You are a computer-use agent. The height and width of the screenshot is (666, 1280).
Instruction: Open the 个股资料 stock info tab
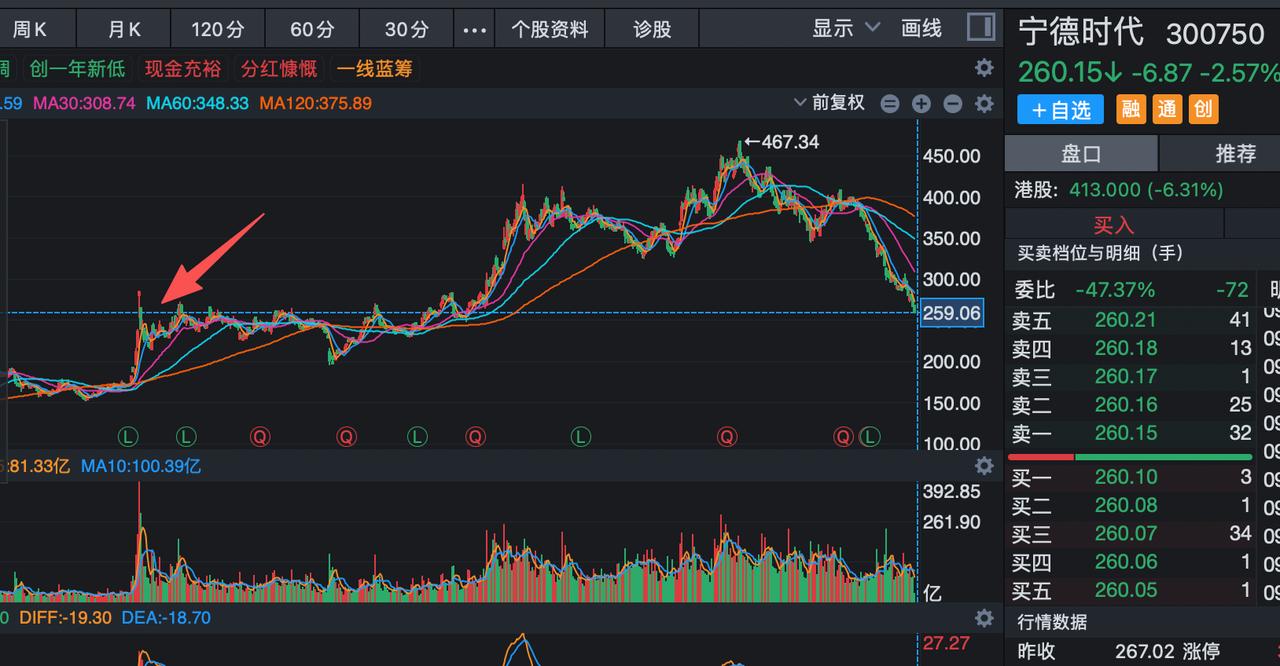coord(550,29)
